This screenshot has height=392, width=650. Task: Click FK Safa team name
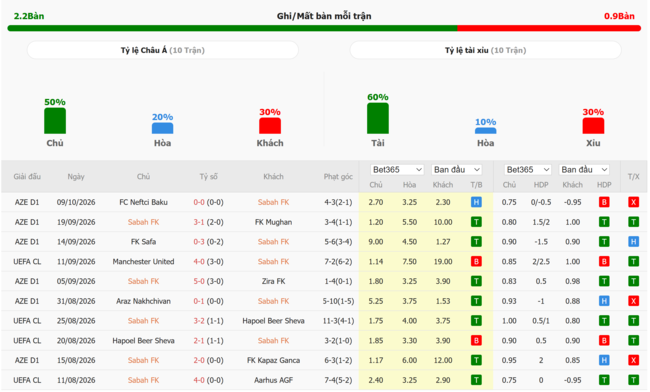pyautogui.click(x=143, y=242)
